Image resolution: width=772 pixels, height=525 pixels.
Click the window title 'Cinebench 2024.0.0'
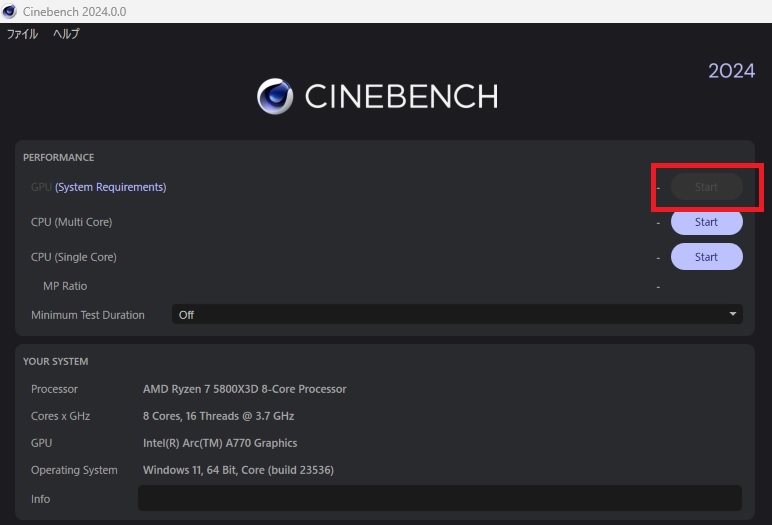point(74,11)
